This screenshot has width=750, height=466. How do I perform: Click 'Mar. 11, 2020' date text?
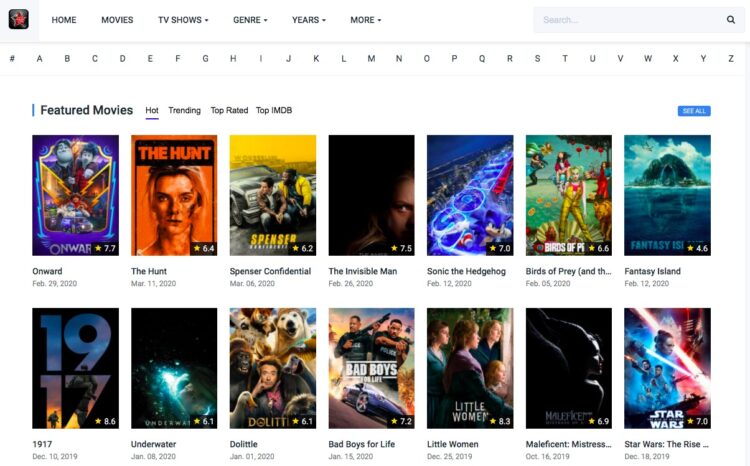point(154,284)
